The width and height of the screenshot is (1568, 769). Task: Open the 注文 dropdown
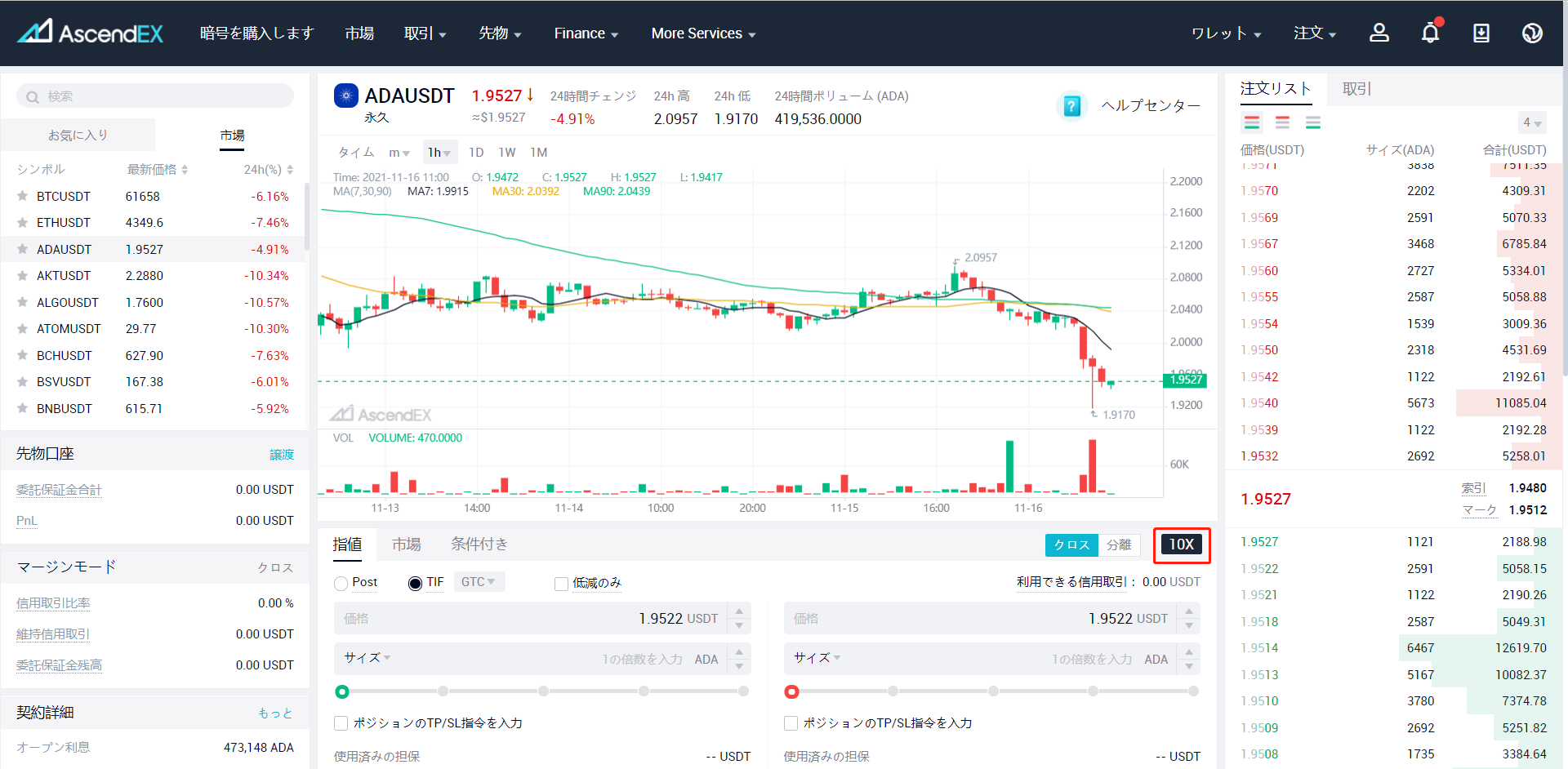click(x=1315, y=33)
